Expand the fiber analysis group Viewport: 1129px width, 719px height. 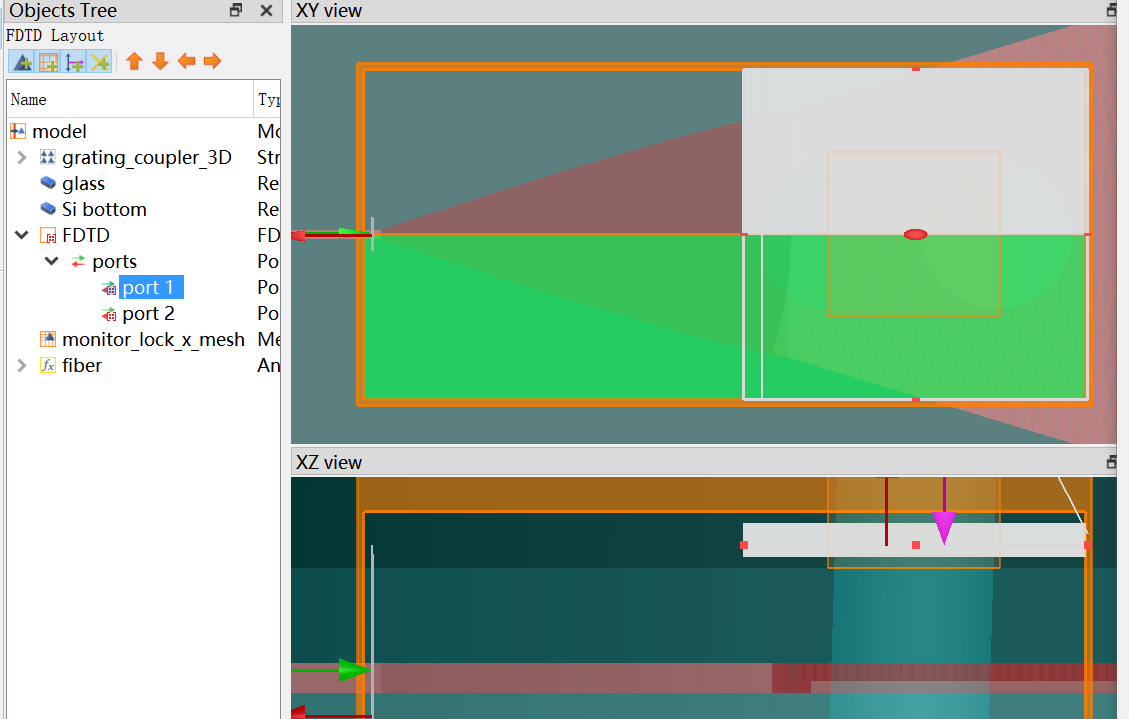(21, 366)
